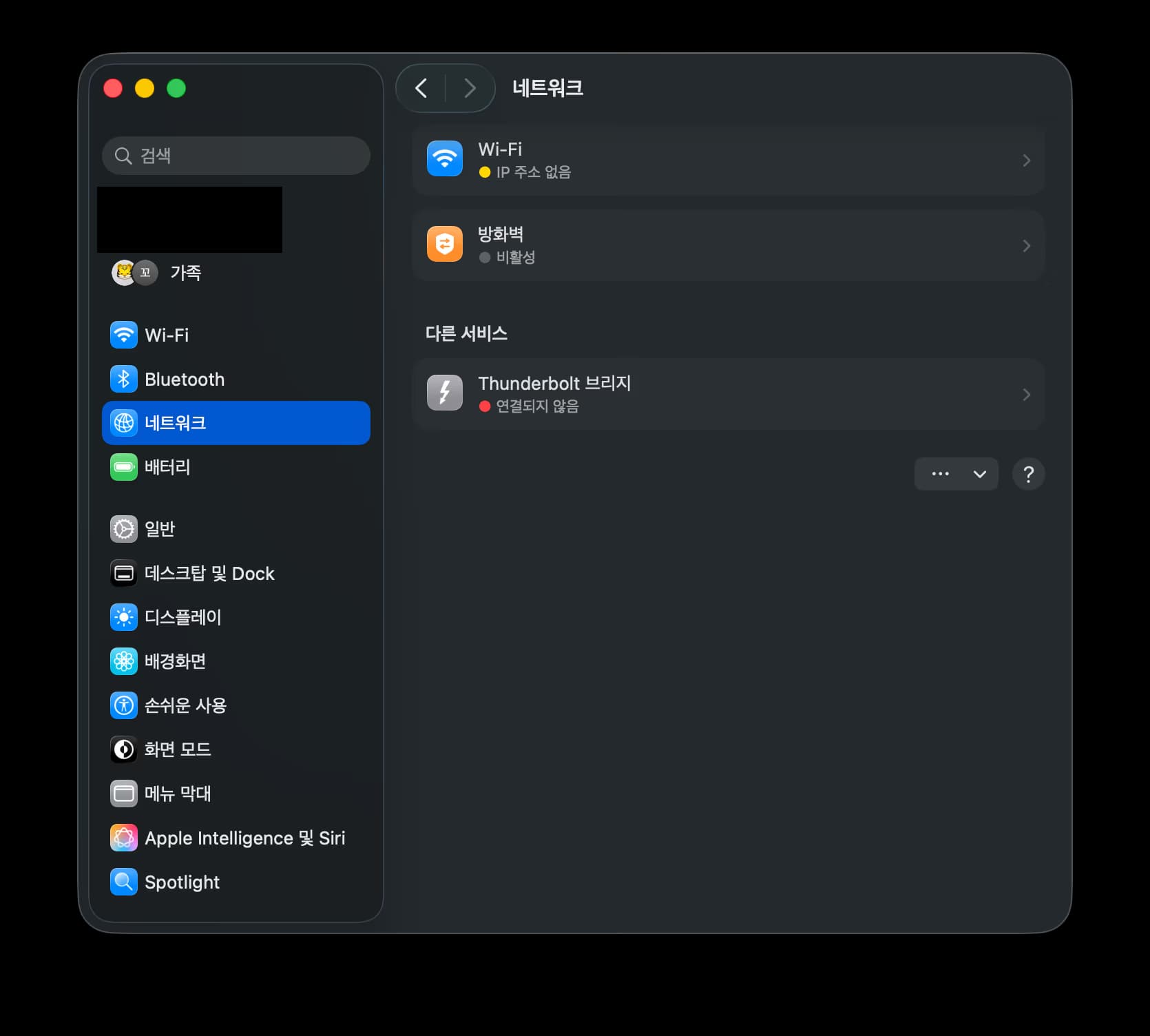This screenshot has width=1150, height=1036.
Task: Click the Spotlight magnifier icon
Action: (124, 882)
